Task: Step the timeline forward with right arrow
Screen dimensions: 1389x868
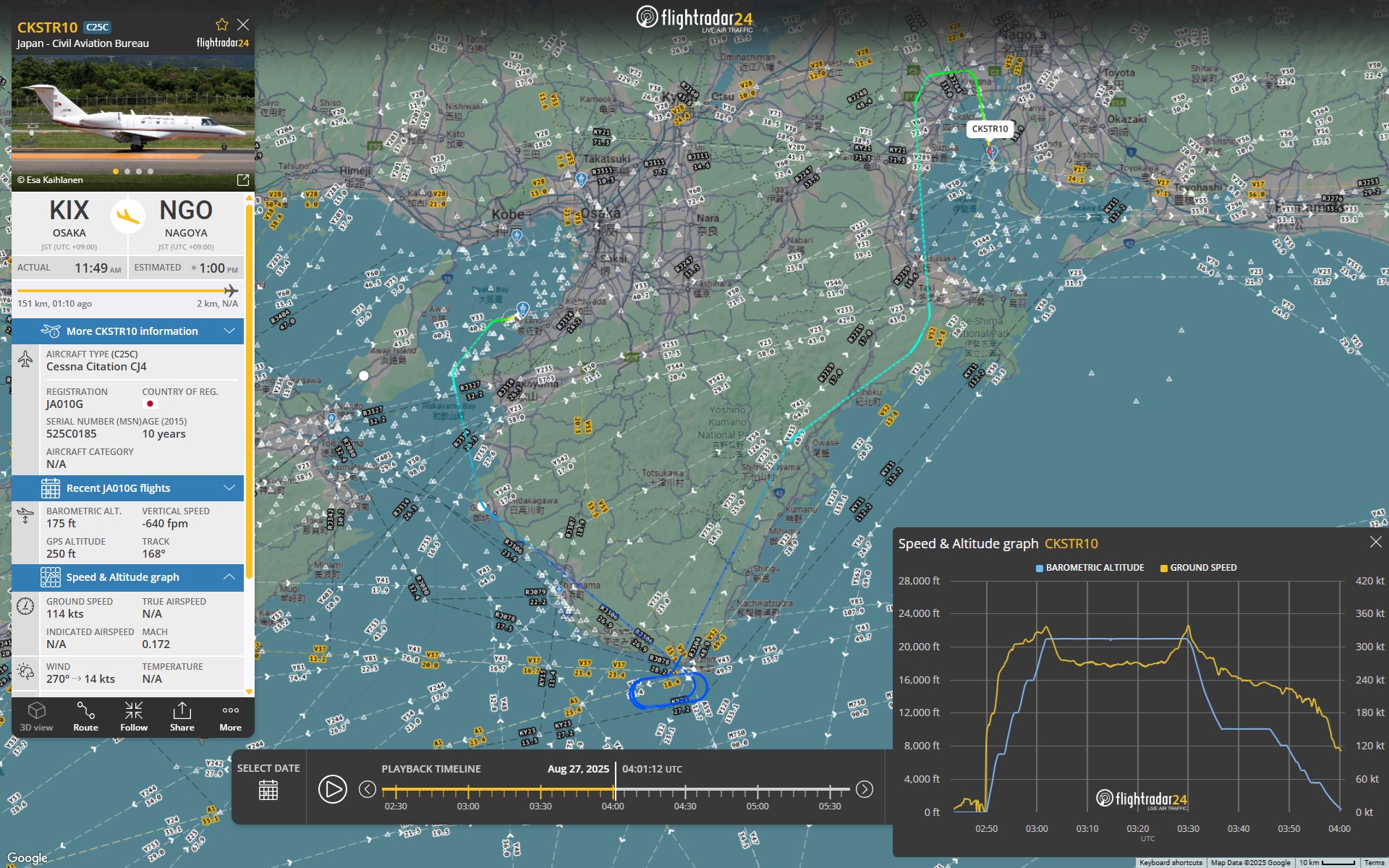Action: (x=865, y=789)
